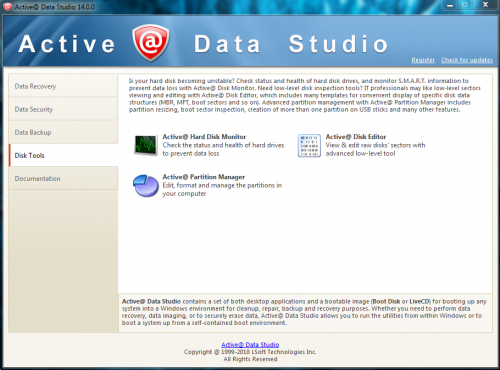Viewport: 500px width, 370px height.
Task: Go to the Documentation tab
Action: [x=63, y=178]
